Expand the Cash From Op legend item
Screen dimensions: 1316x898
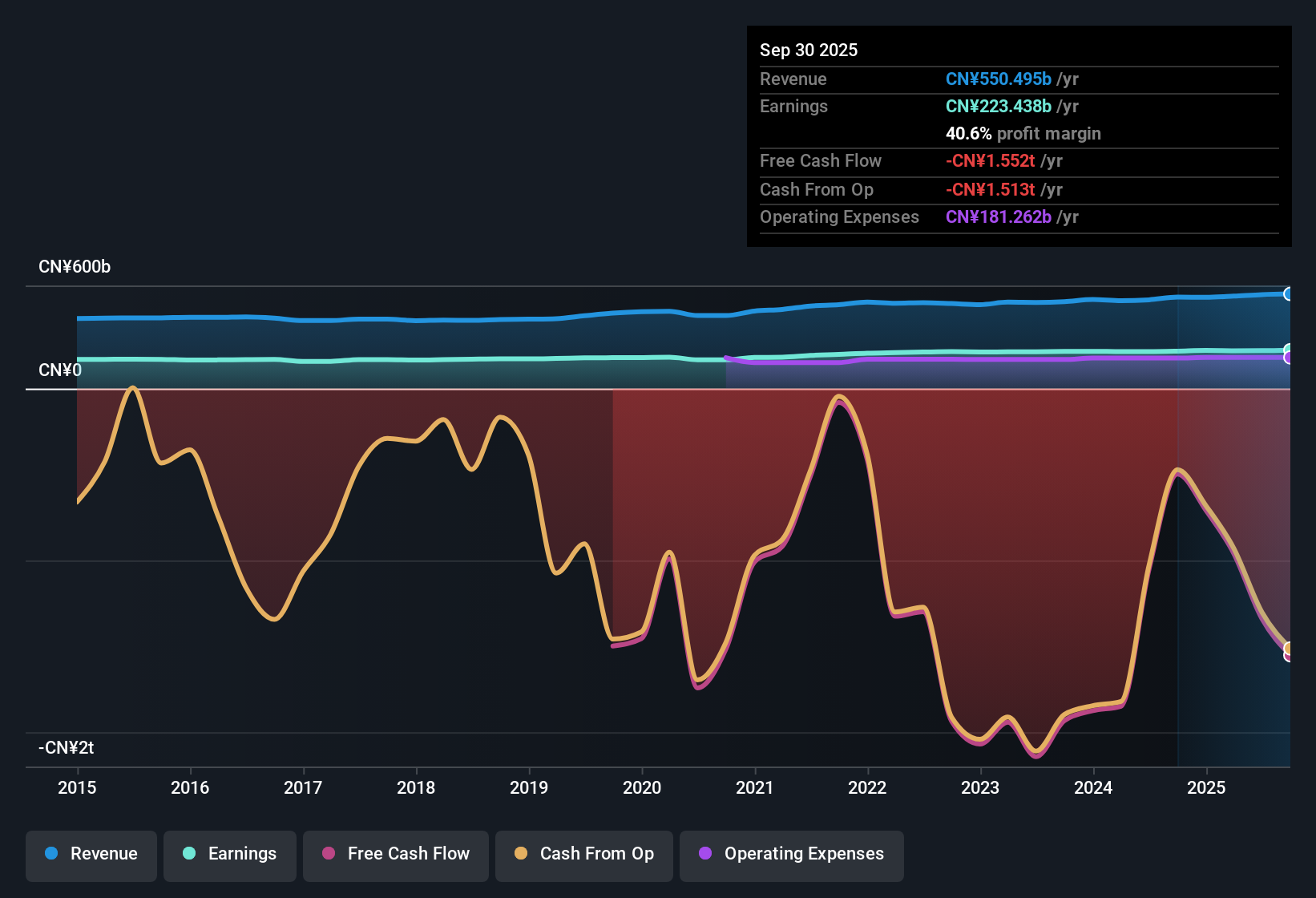[583, 855]
